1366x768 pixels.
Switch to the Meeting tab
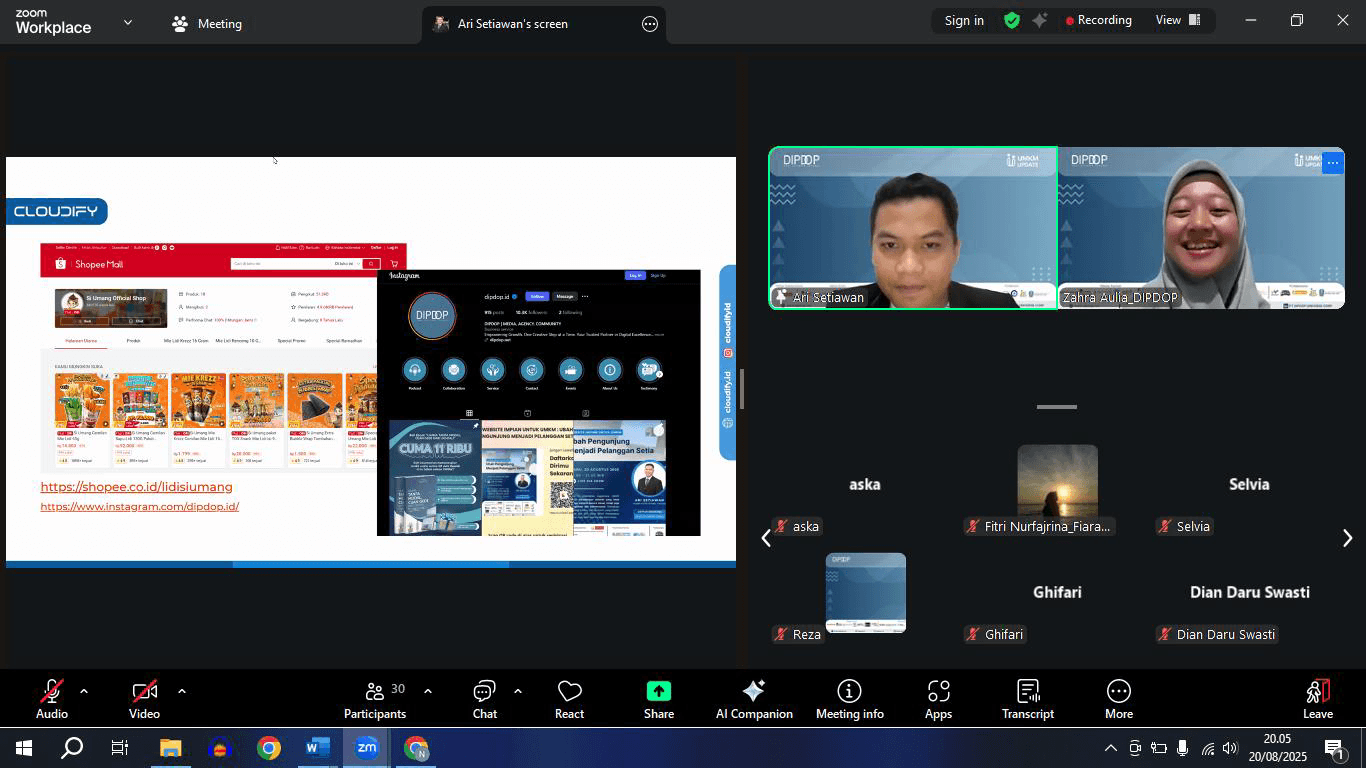tap(206, 23)
